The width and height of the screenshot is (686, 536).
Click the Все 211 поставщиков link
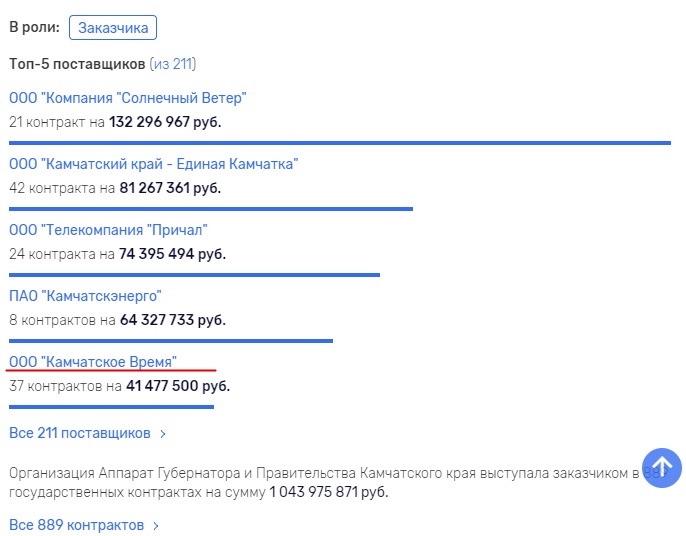80,433
